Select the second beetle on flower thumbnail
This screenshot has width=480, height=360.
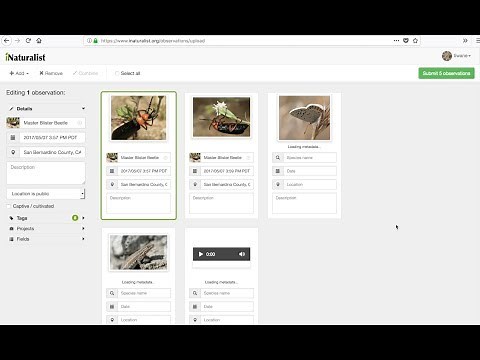tap(221, 117)
